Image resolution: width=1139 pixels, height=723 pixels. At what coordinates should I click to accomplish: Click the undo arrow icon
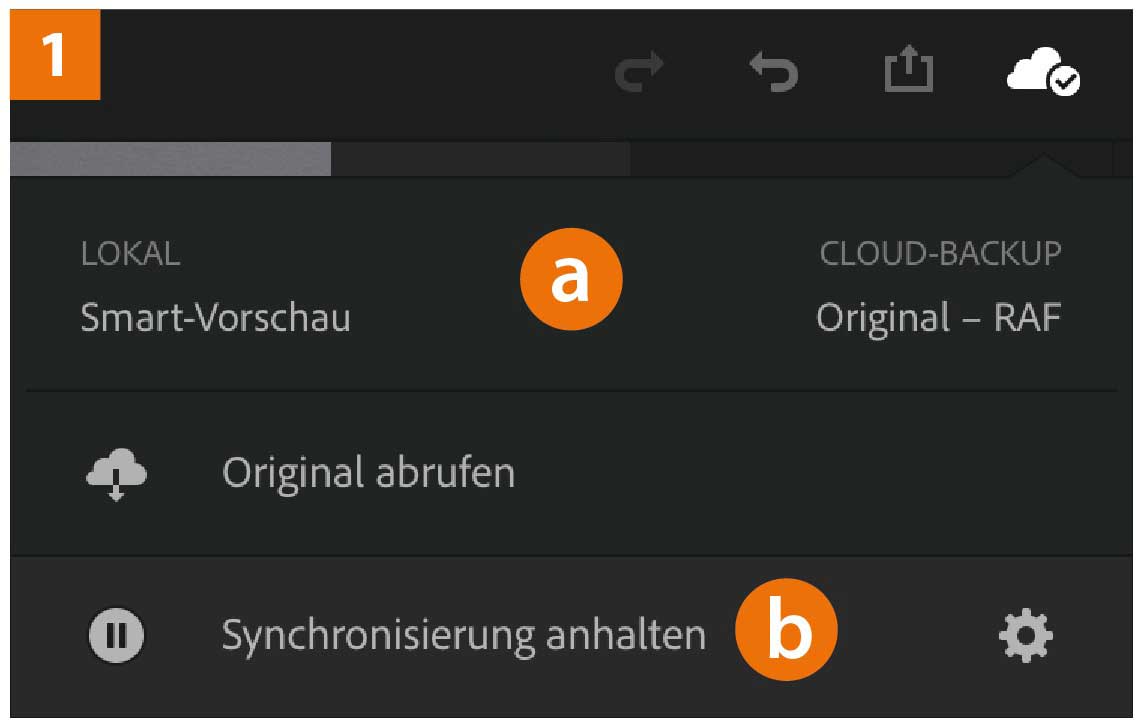pyautogui.click(x=774, y=74)
